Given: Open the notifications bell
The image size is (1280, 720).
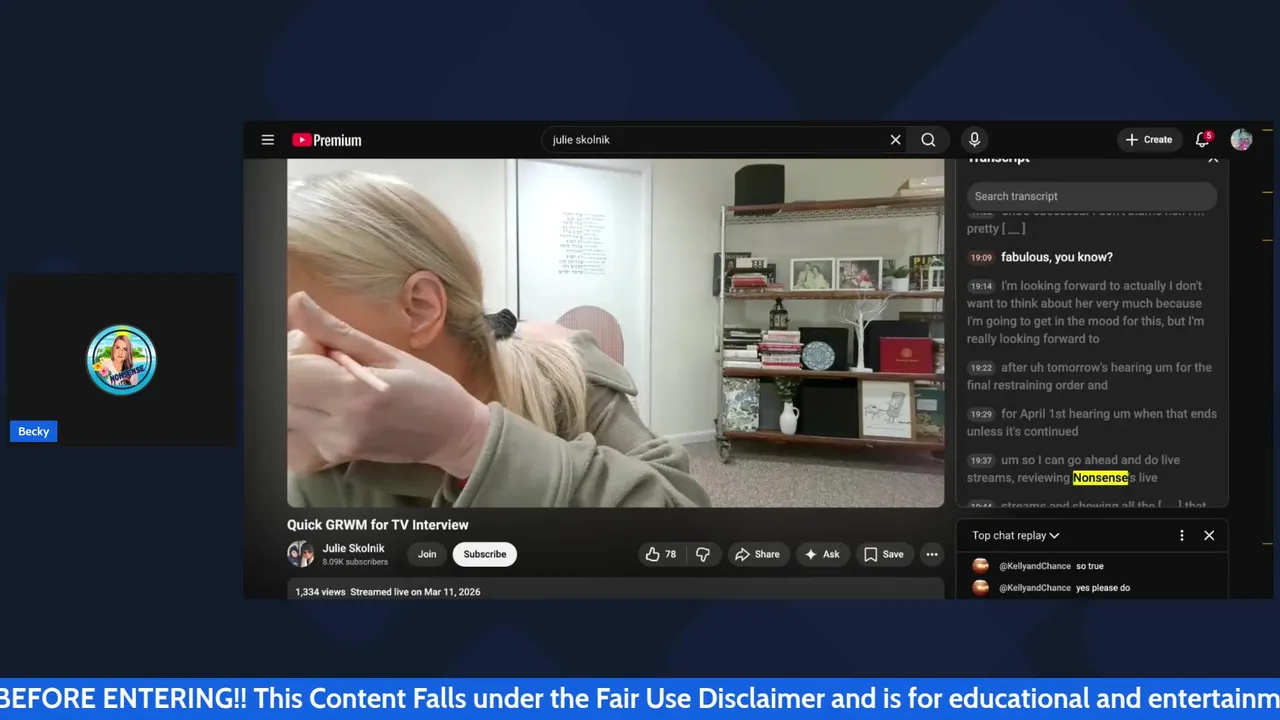Looking at the screenshot, I should point(1203,140).
